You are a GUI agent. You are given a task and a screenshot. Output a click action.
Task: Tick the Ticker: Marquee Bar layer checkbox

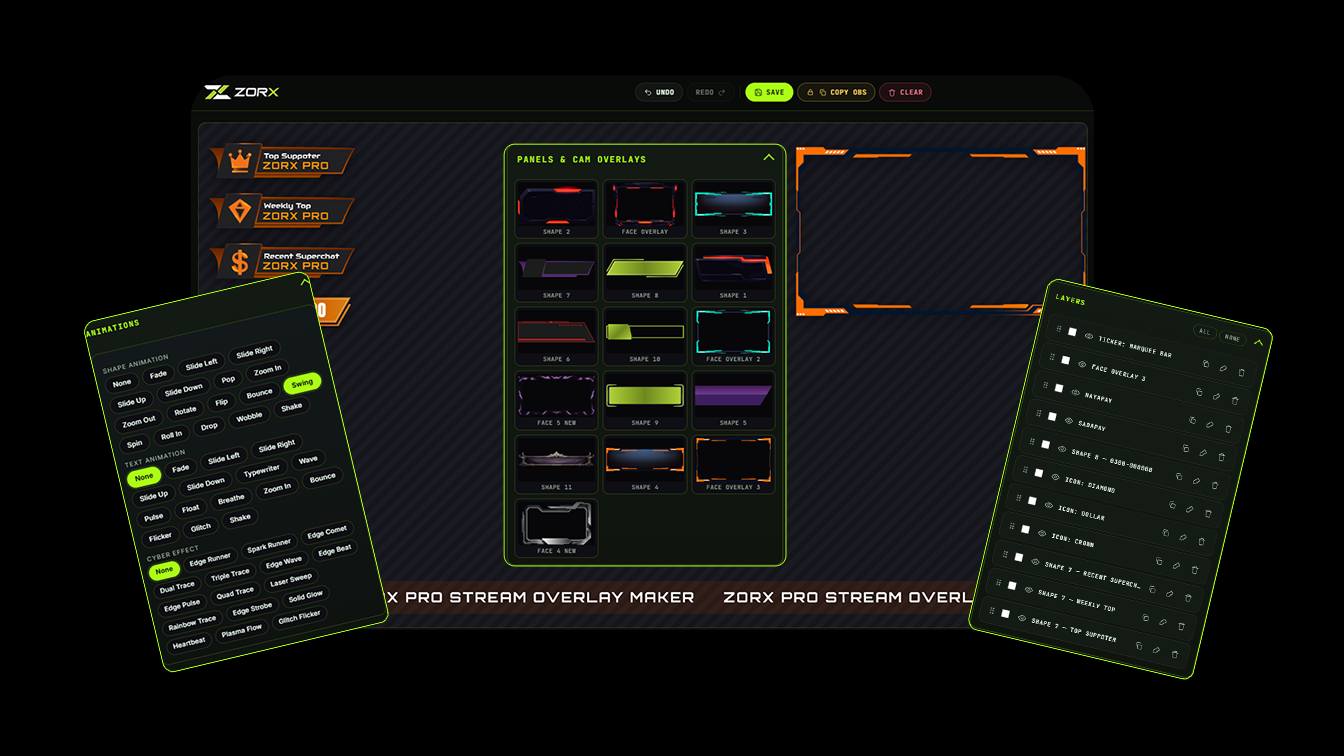[1072, 332]
